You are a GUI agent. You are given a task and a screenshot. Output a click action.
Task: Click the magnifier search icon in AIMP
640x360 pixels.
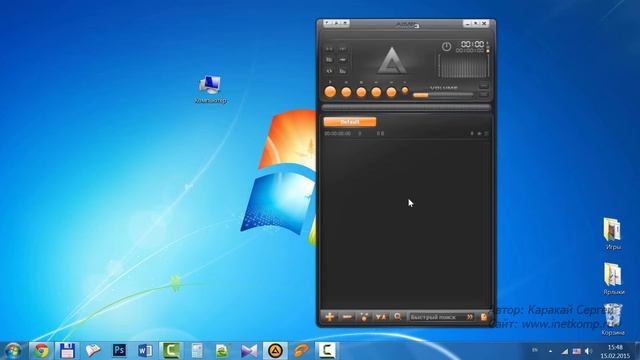click(x=398, y=317)
